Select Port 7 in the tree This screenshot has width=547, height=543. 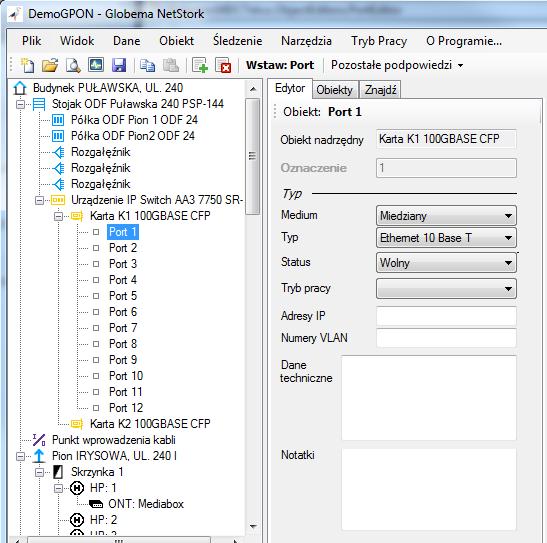[x=123, y=328]
